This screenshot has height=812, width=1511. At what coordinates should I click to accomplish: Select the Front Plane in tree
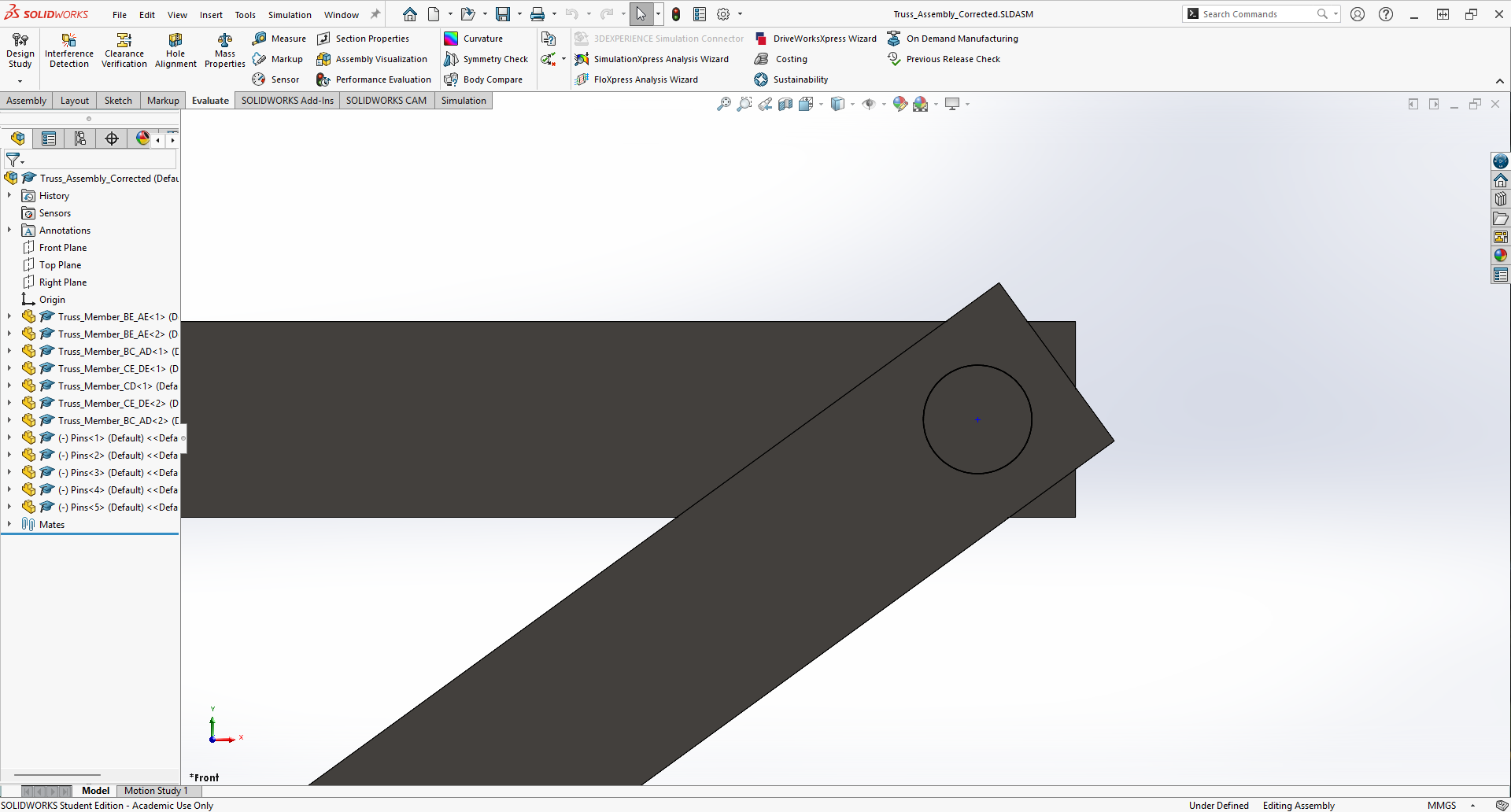point(63,248)
